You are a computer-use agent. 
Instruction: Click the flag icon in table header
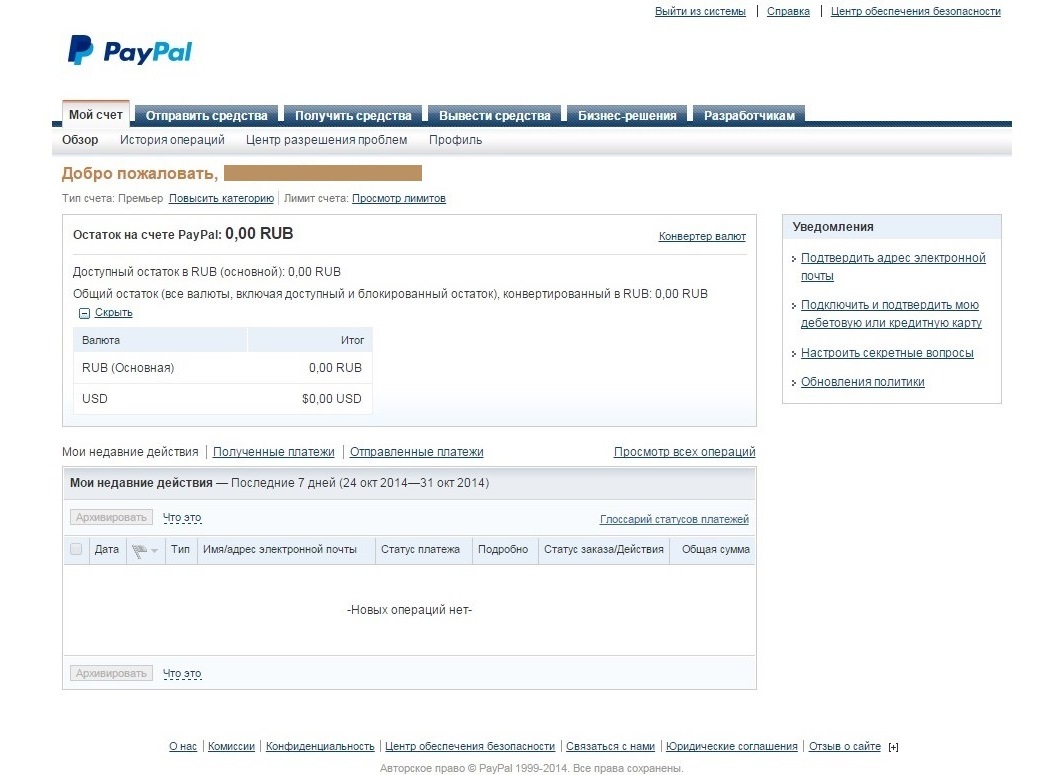click(x=139, y=551)
